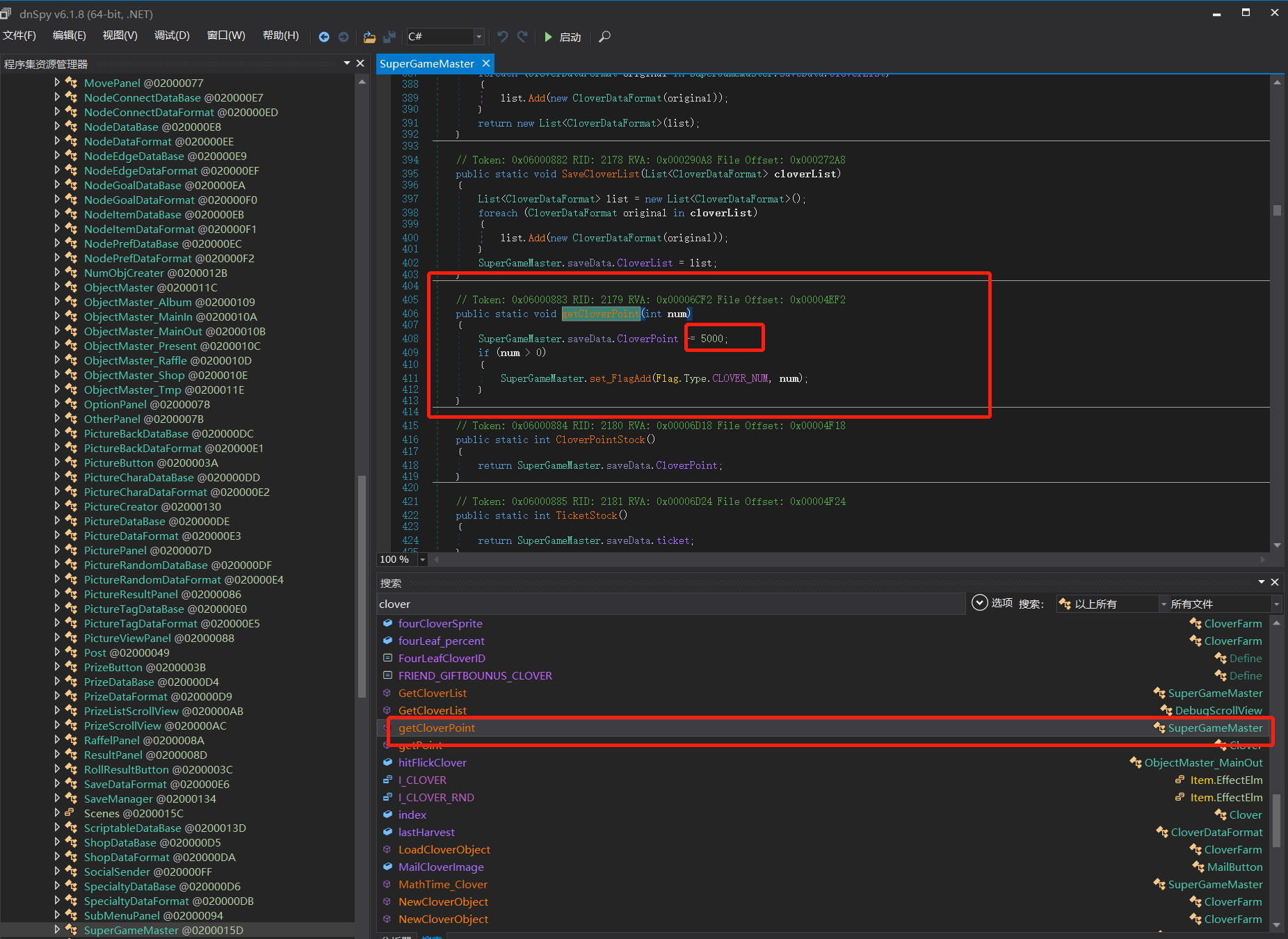
Task: Click enum member icon of I_CLOVER result
Action: click(x=387, y=780)
